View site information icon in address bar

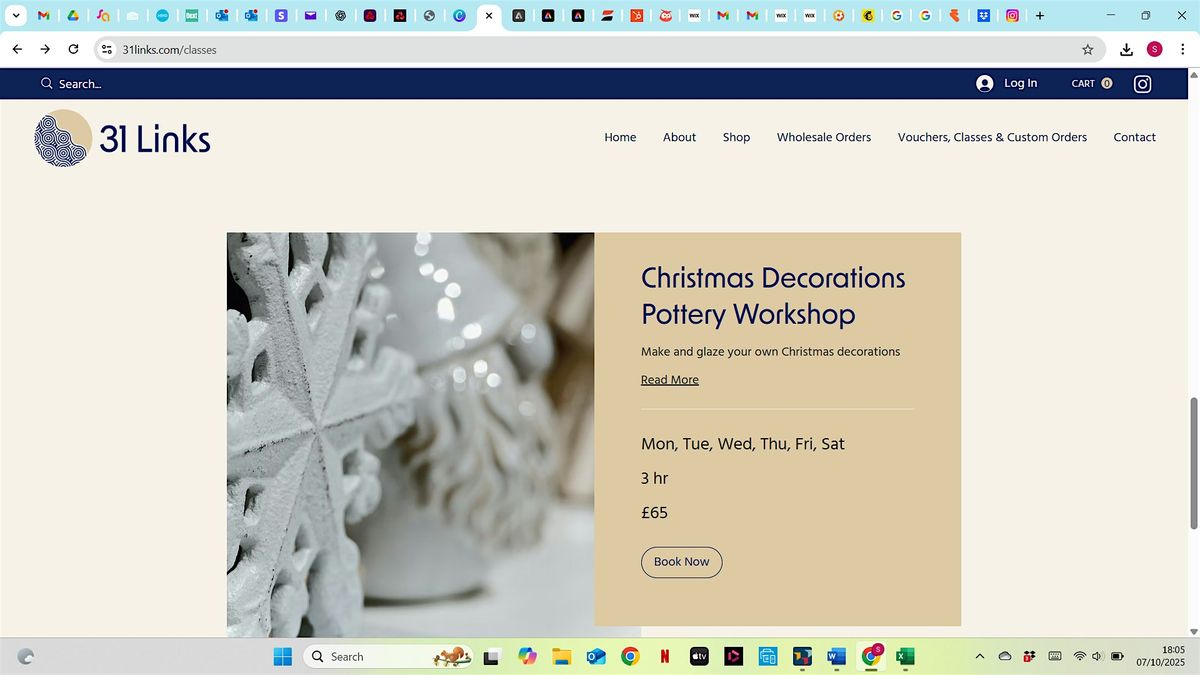pyautogui.click(x=108, y=49)
